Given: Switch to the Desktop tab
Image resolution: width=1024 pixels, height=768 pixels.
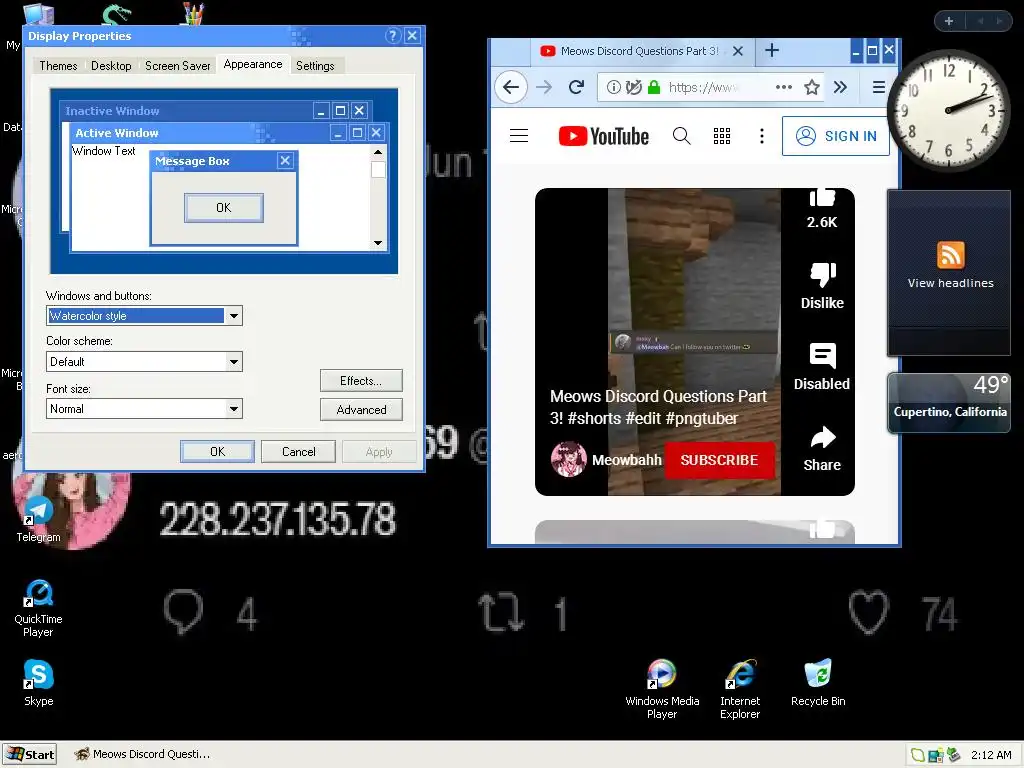Looking at the screenshot, I should click(x=111, y=65).
